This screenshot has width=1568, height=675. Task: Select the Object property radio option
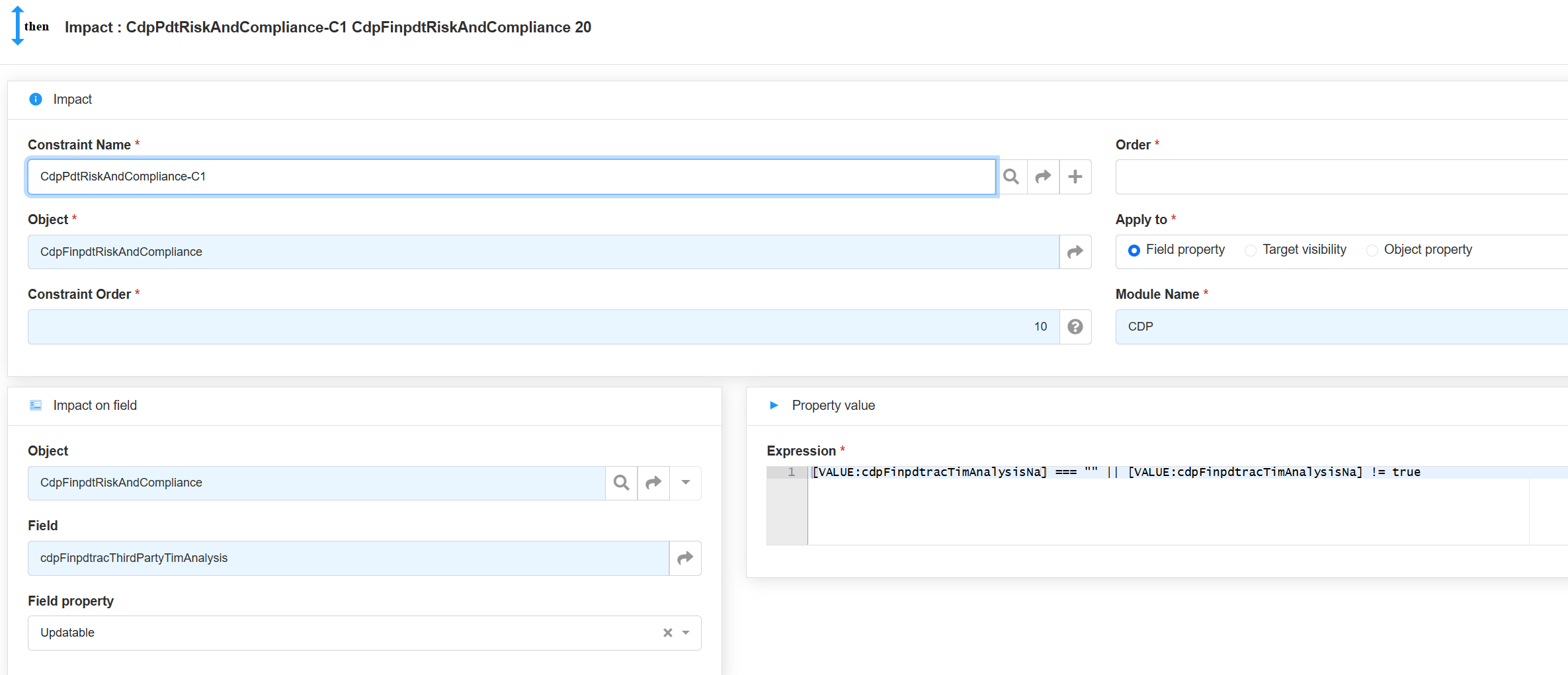point(1372,250)
